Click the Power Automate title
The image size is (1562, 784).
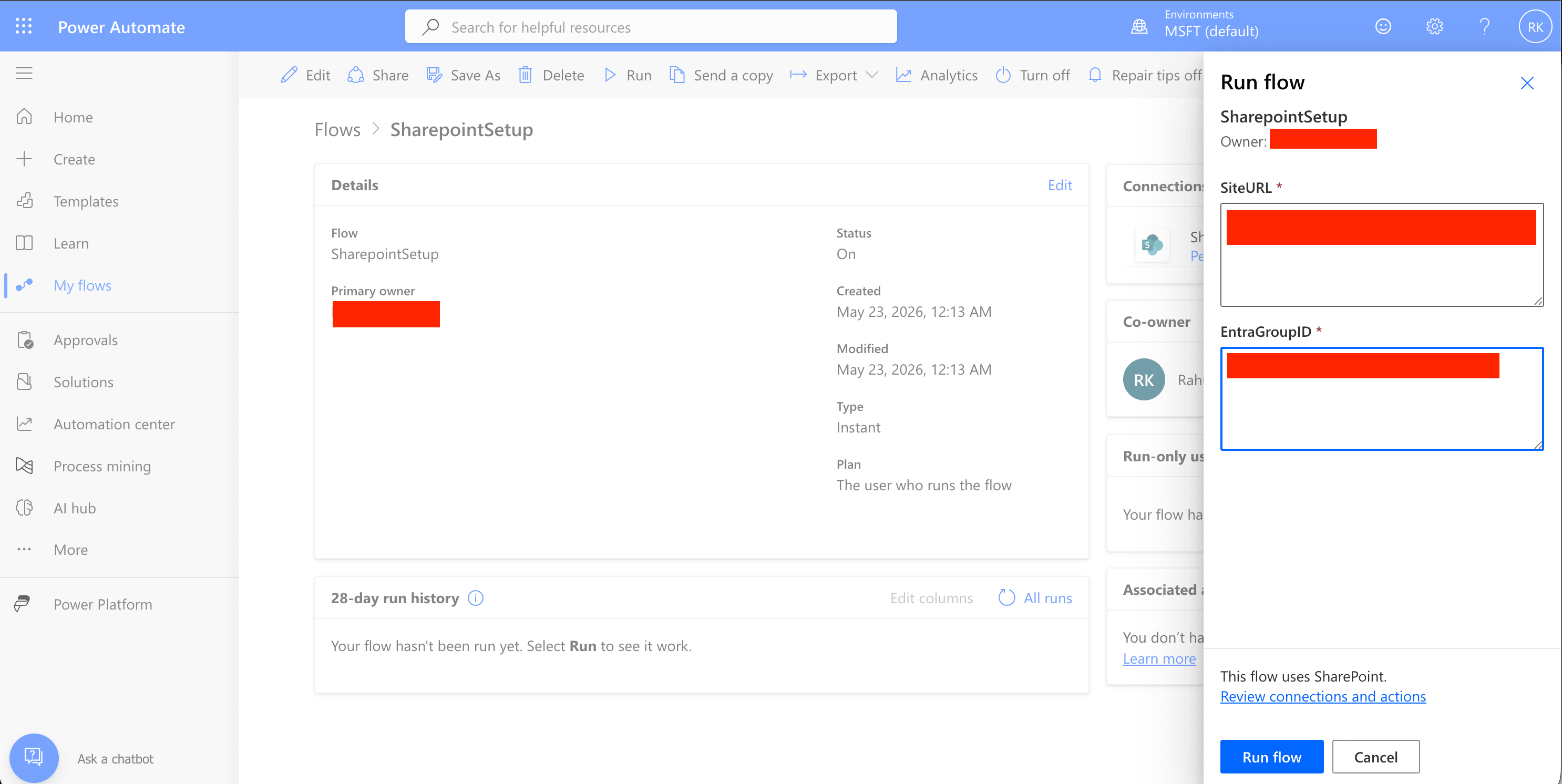pyautogui.click(x=121, y=27)
